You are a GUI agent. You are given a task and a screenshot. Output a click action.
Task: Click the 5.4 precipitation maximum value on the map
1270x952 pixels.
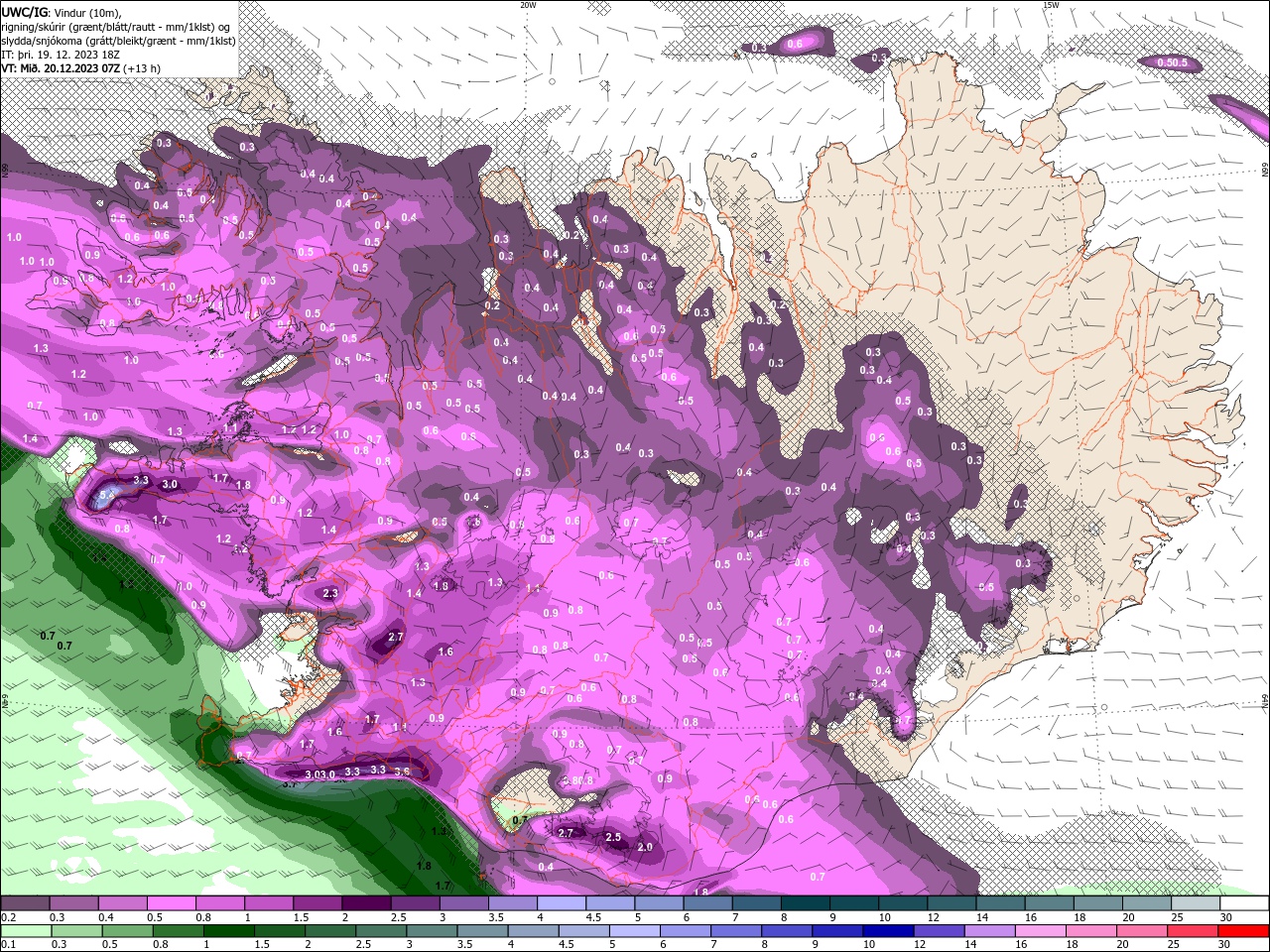(105, 493)
